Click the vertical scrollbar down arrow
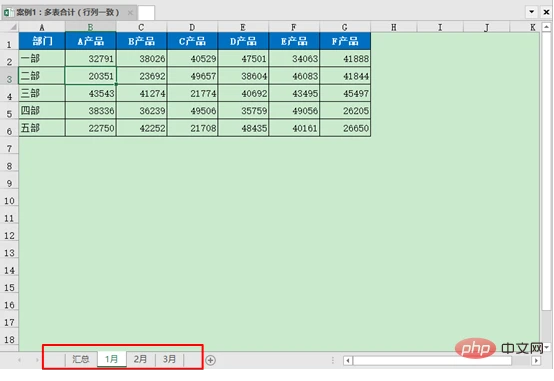Screen dimensions: 554x381 (x=547, y=347)
